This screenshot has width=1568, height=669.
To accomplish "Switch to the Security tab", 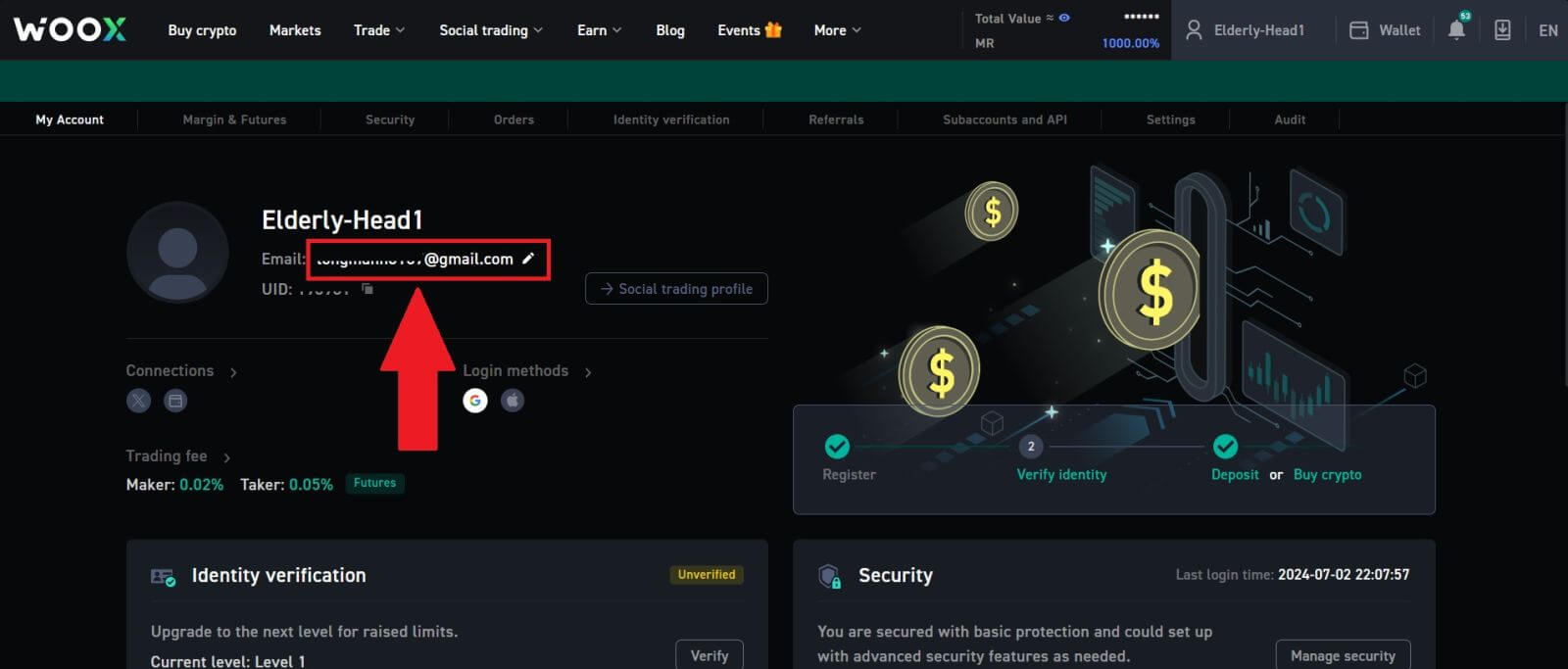I will [390, 119].
